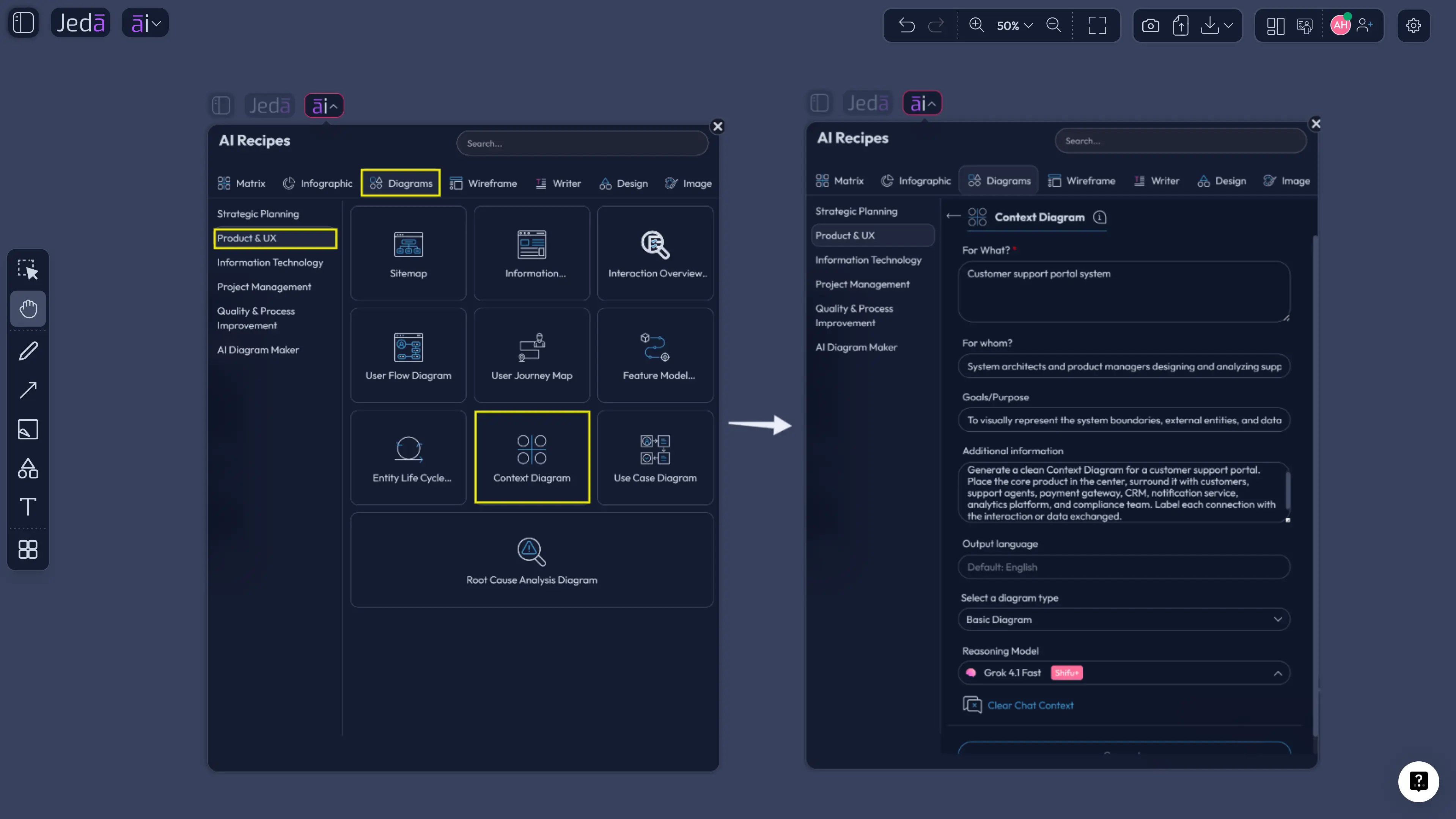The width and height of the screenshot is (1456, 819).
Task: Select the Matrix tab in left panel
Action: coord(241,183)
